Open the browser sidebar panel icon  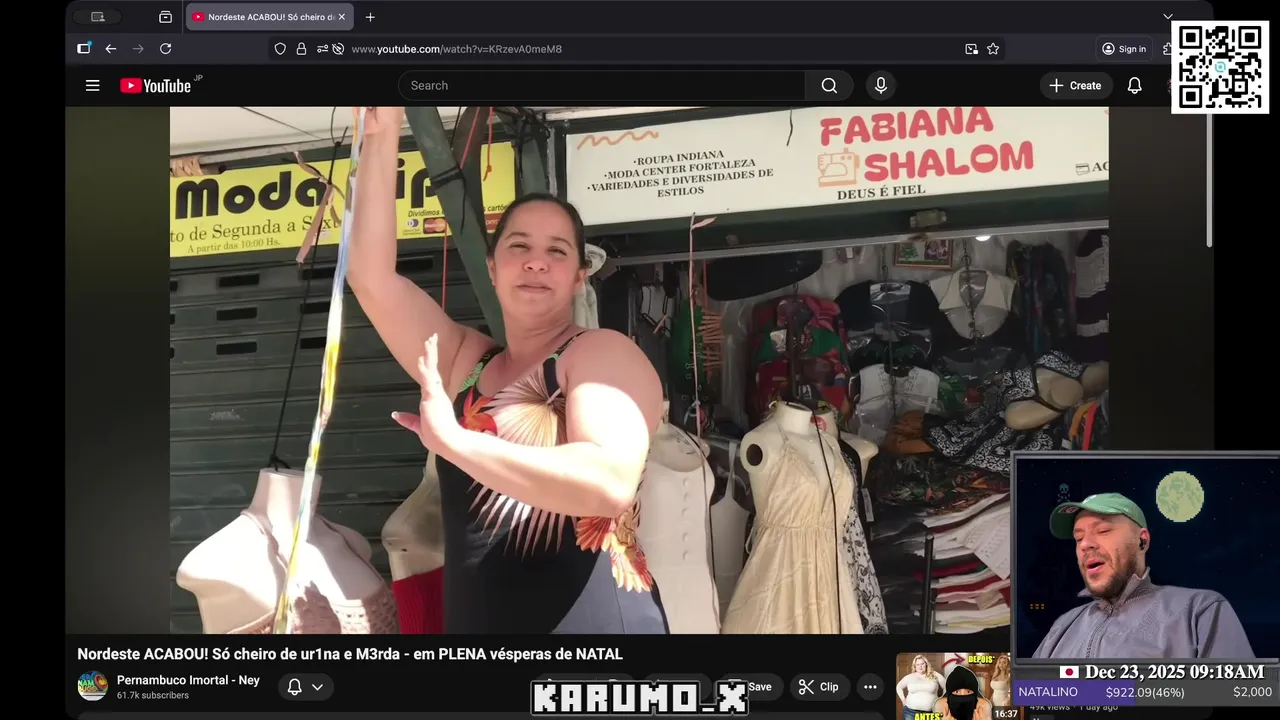[84, 49]
